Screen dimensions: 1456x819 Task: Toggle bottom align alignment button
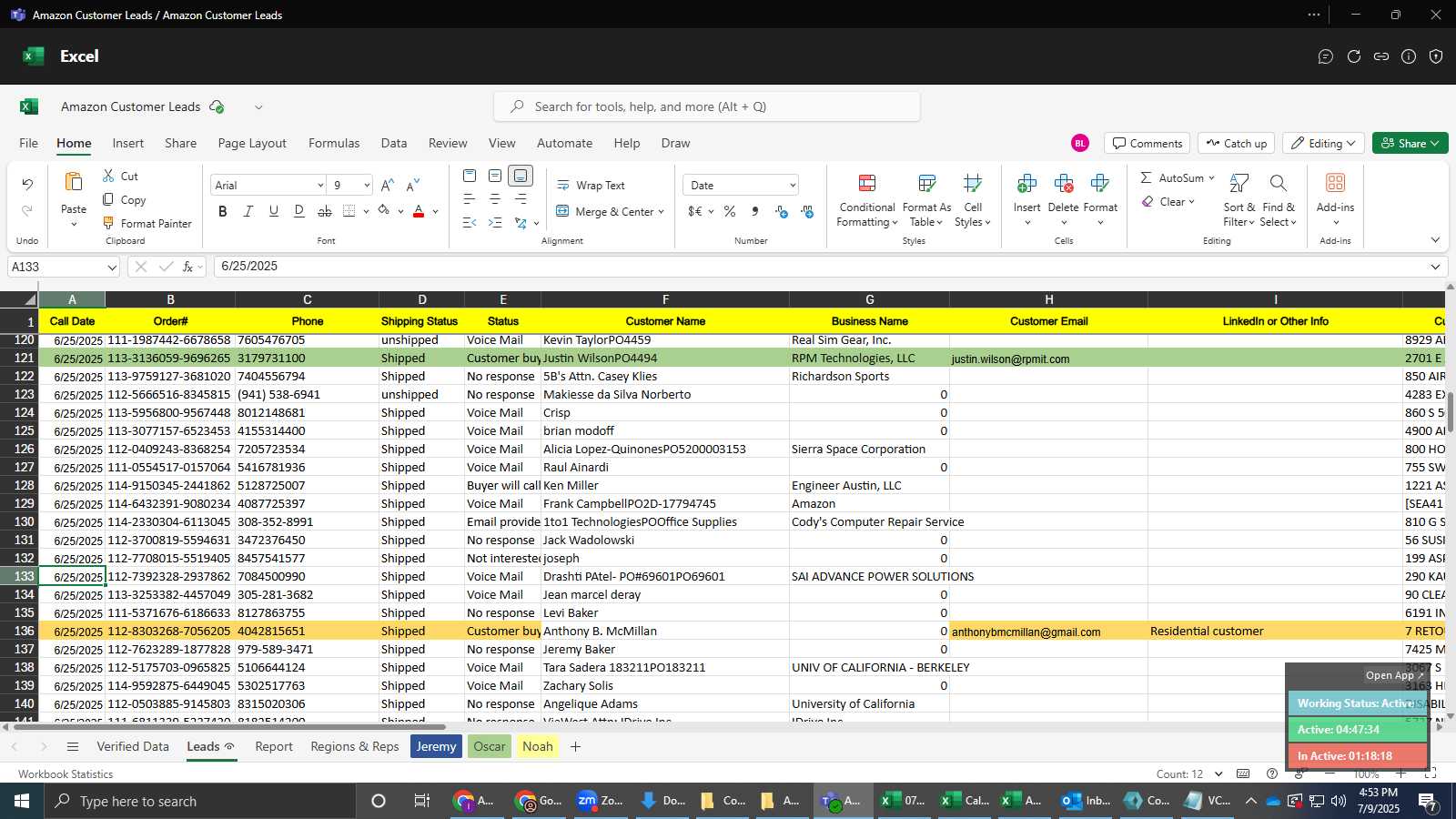(x=521, y=176)
